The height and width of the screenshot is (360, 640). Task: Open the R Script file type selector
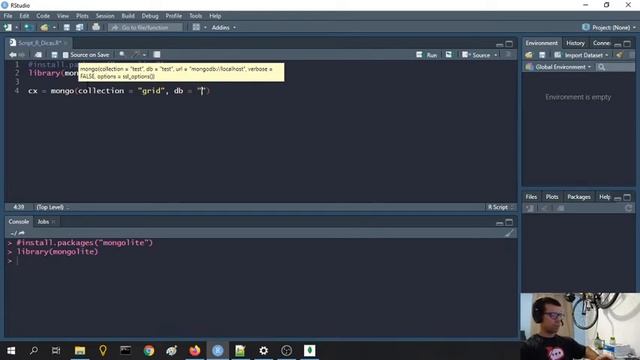click(x=500, y=207)
